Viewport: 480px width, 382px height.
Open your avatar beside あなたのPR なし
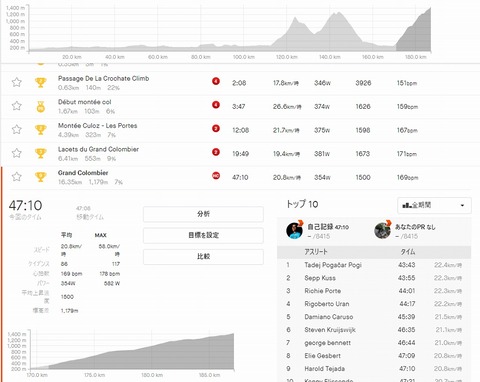[382, 231]
